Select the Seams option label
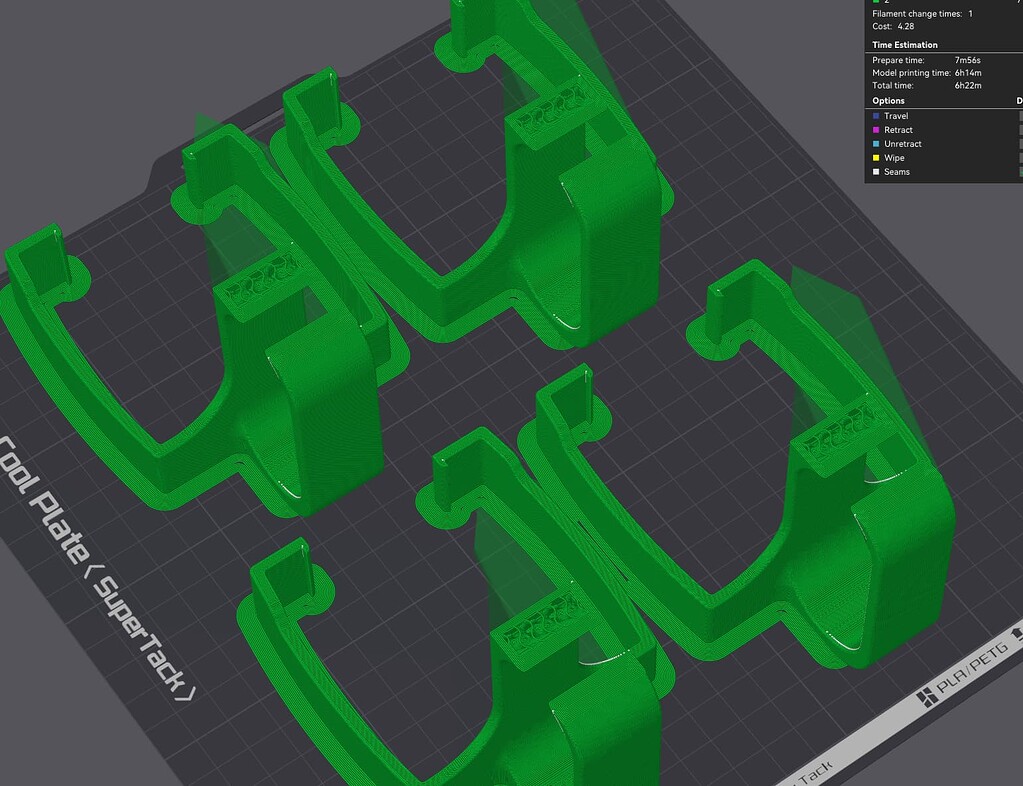Image resolution: width=1023 pixels, height=786 pixels. 896,172
